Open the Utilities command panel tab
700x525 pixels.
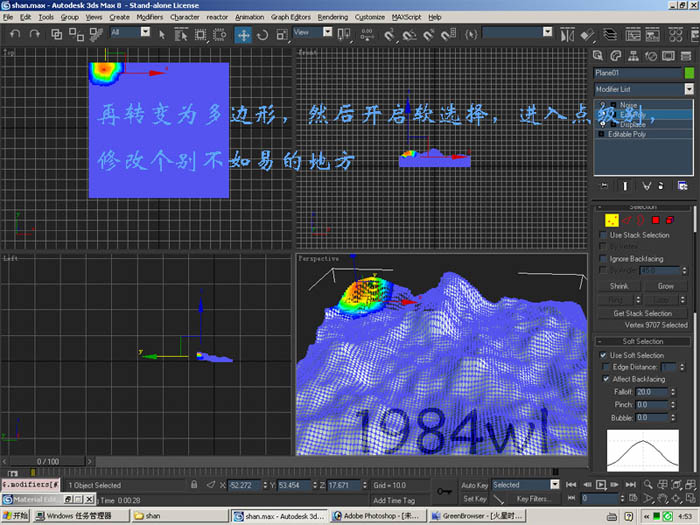(x=686, y=56)
